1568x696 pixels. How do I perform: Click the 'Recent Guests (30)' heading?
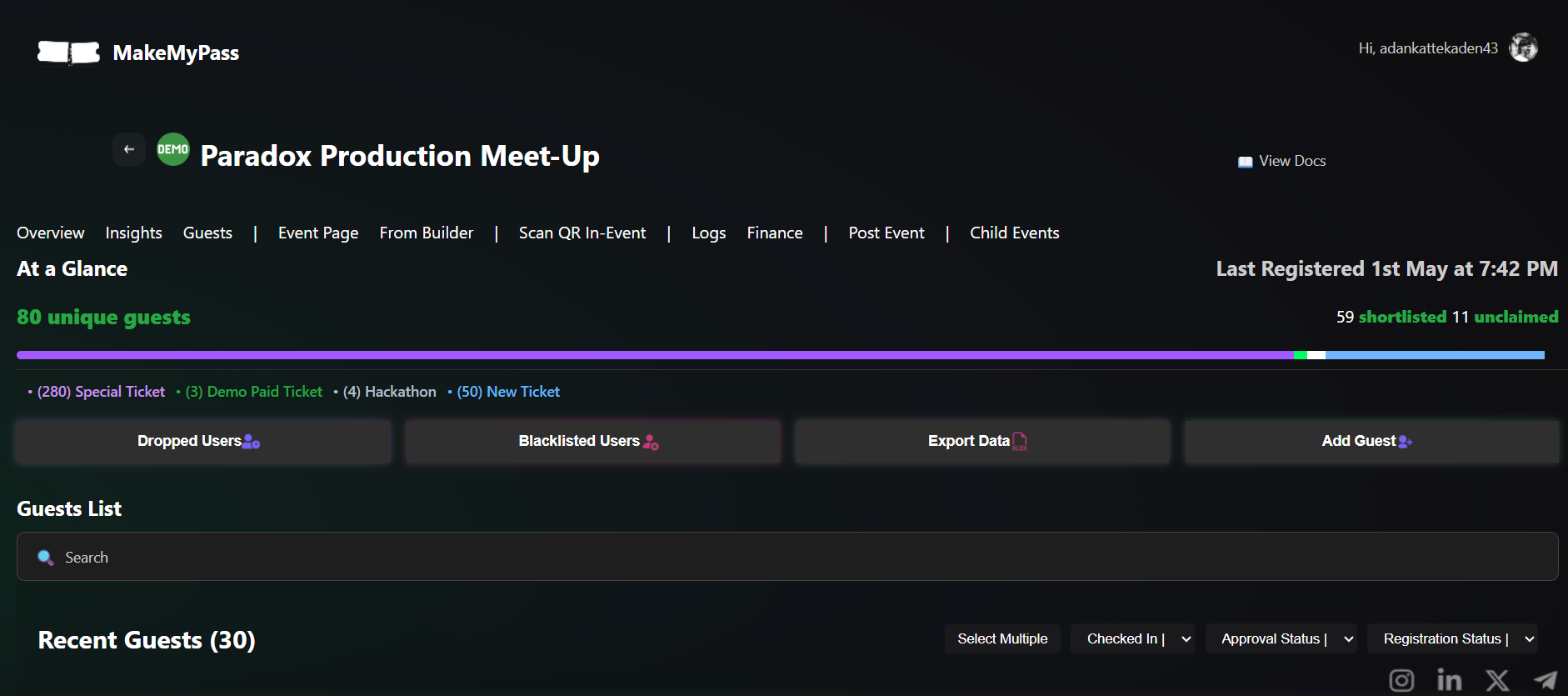(147, 639)
